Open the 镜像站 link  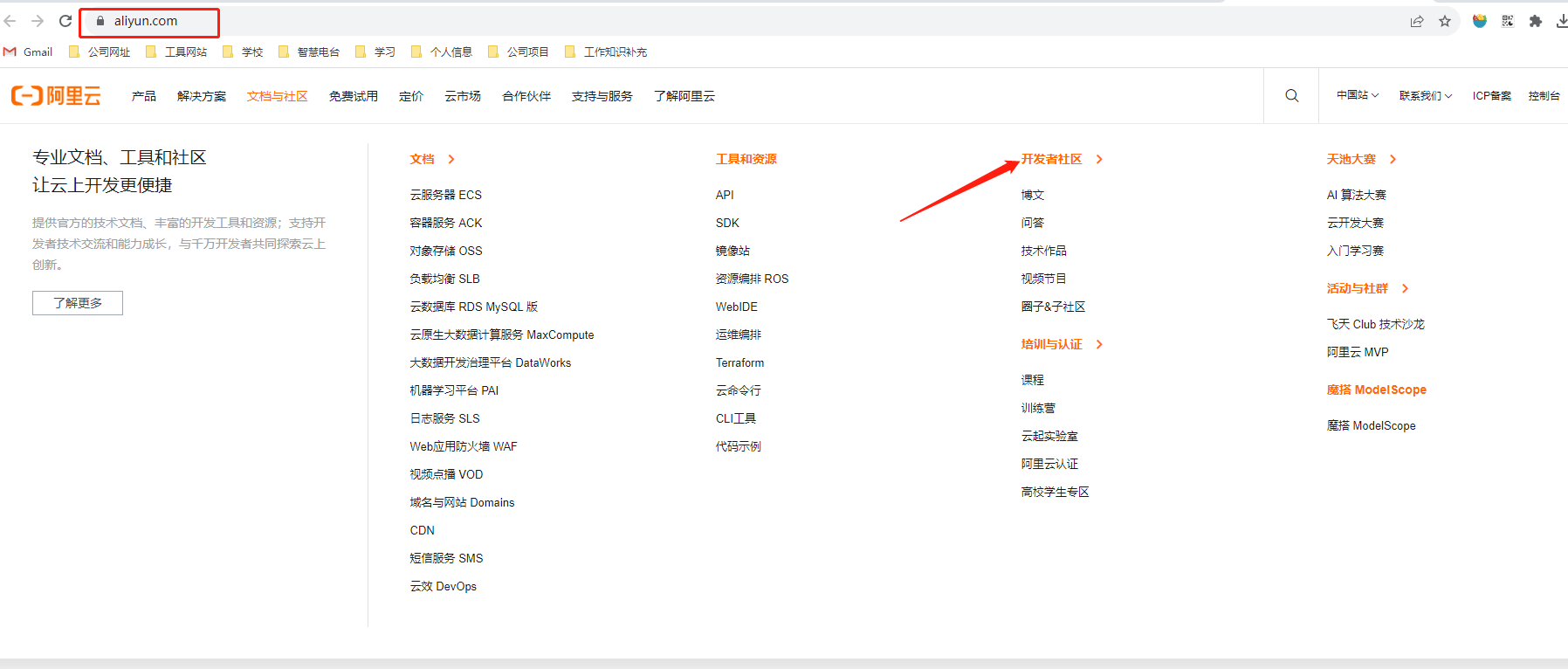(x=732, y=251)
